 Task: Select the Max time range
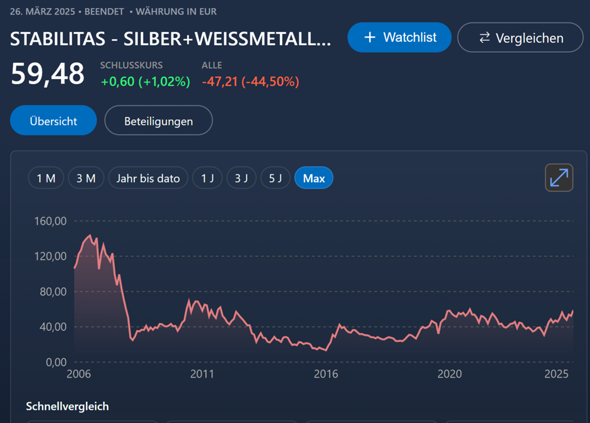point(314,178)
